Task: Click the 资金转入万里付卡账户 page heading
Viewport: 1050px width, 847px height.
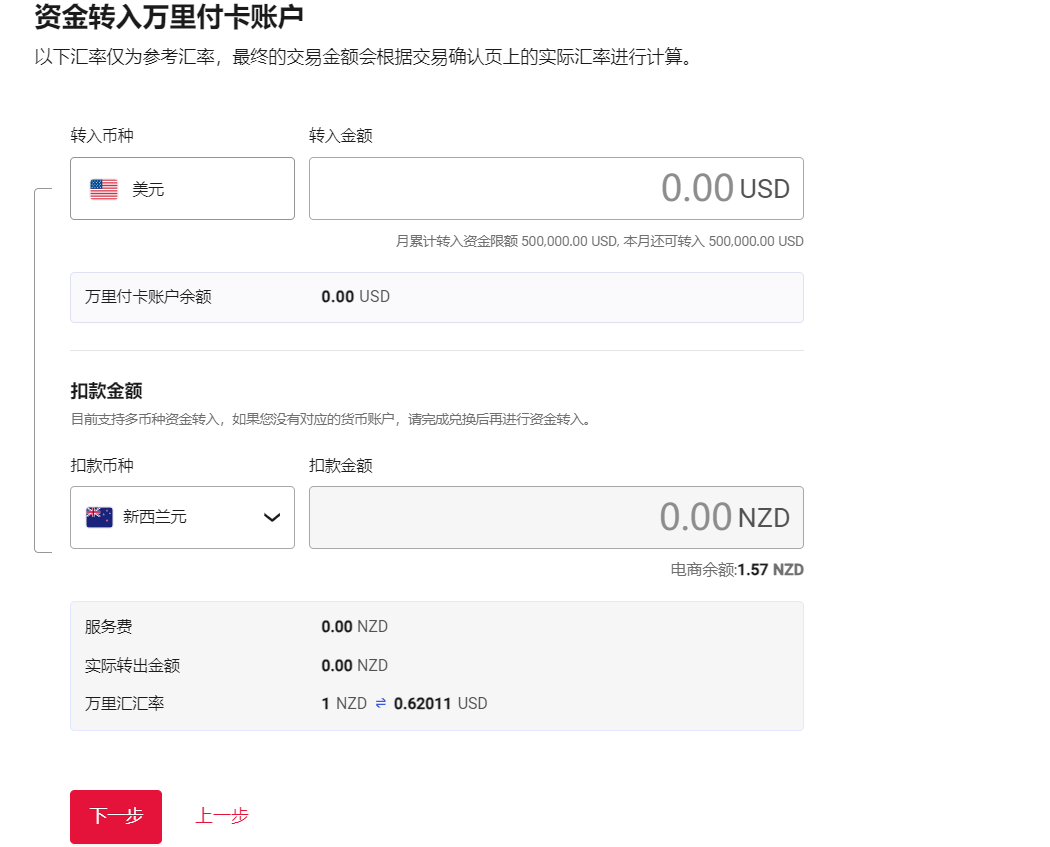Action: [169, 17]
